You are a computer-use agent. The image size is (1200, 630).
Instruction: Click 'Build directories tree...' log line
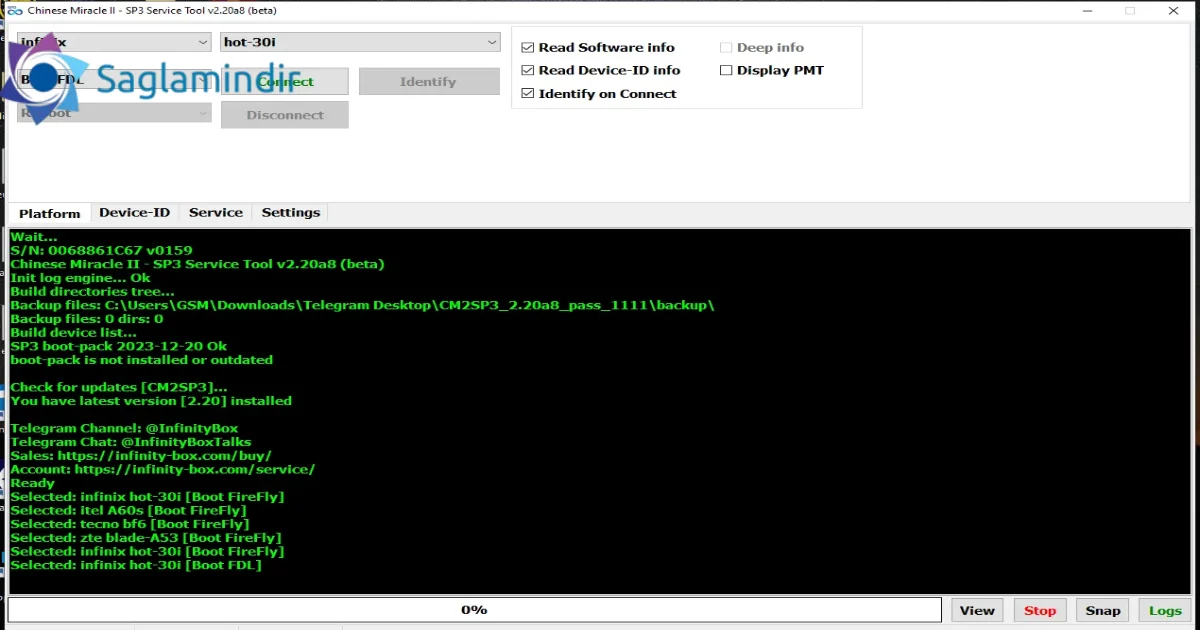(x=93, y=291)
